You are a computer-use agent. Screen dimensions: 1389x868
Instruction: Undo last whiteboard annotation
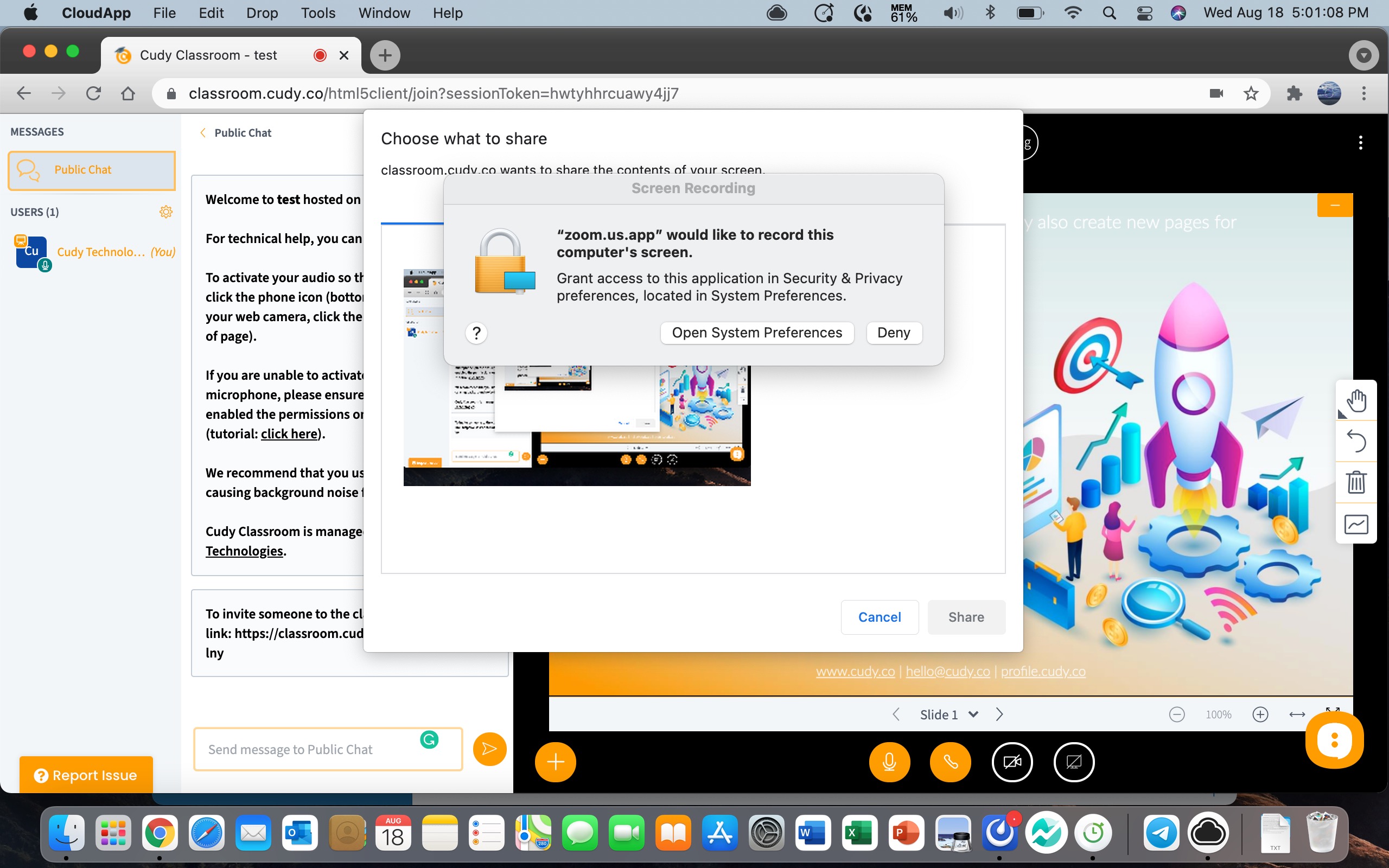tap(1356, 441)
